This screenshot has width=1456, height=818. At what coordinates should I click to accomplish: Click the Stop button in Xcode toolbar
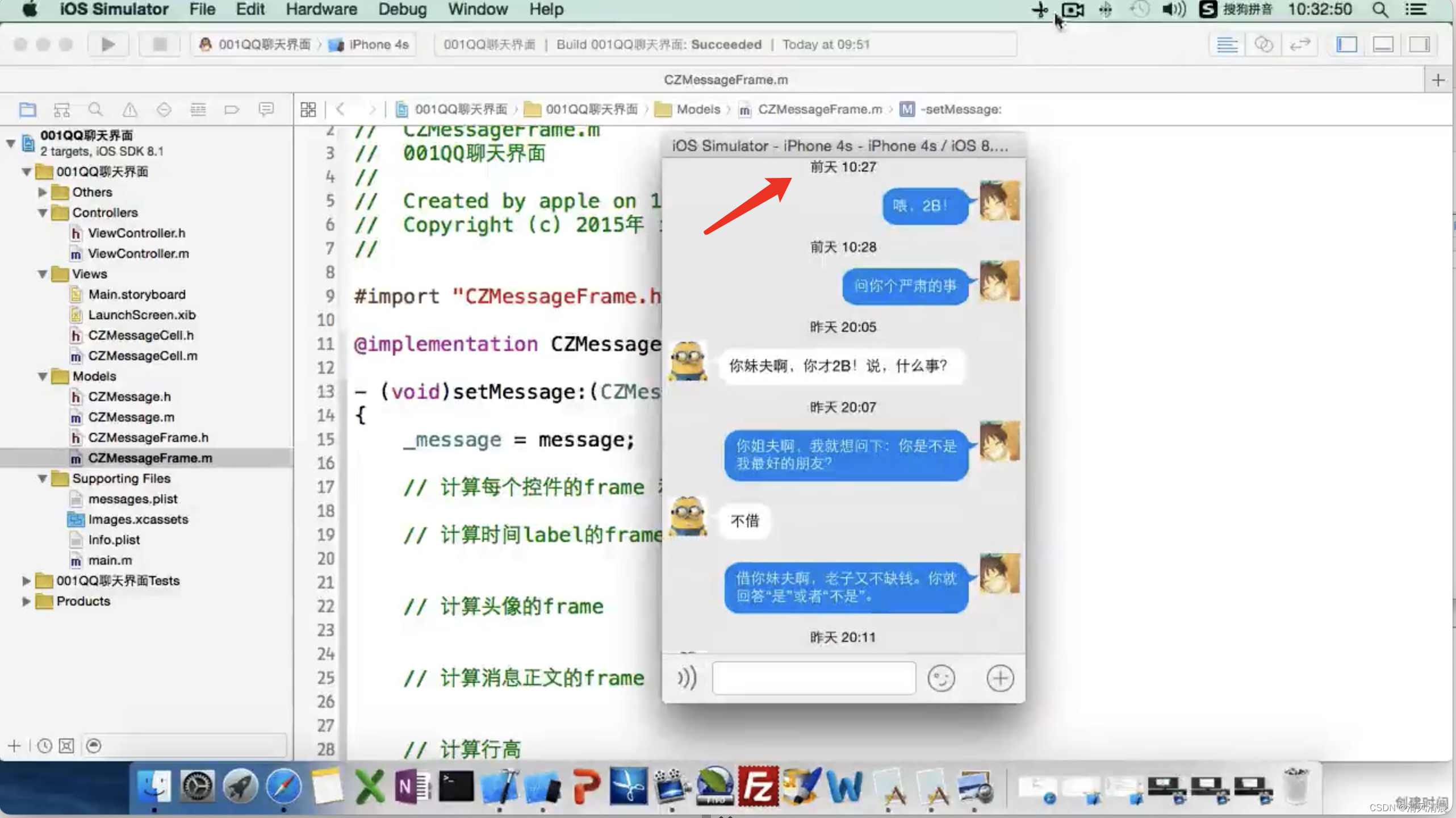coord(160,44)
